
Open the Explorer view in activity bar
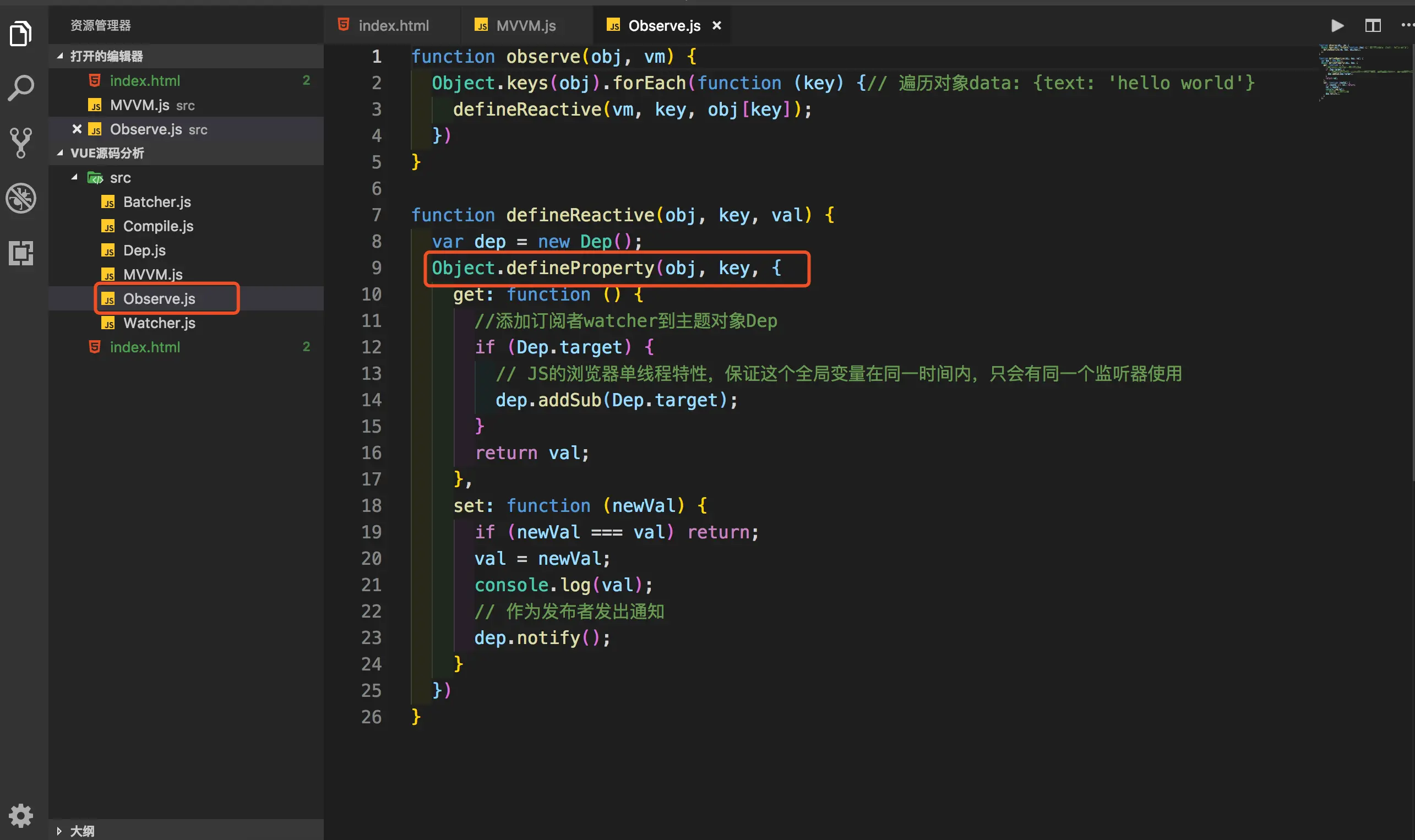pos(21,33)
